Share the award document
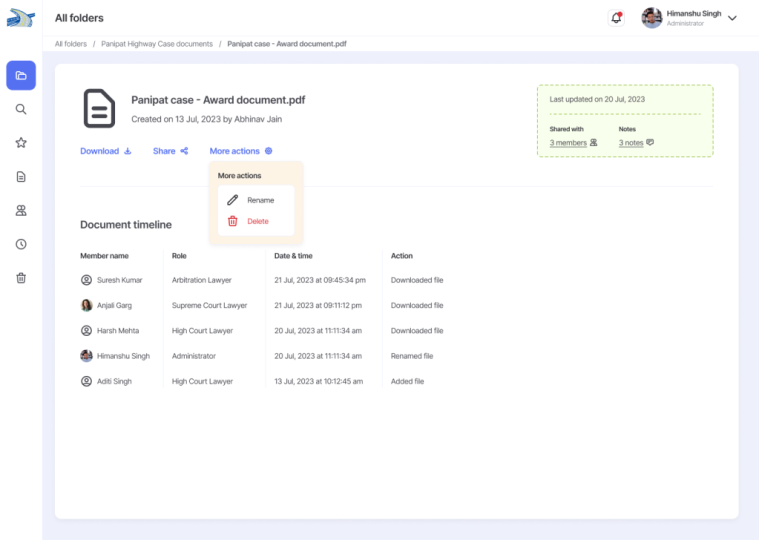The height and width of the screenshot is (540, 759). click(170, 151)
